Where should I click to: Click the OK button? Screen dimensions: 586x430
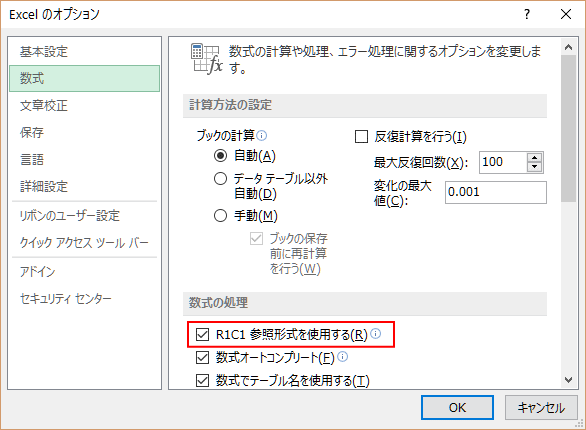point(457,408)
